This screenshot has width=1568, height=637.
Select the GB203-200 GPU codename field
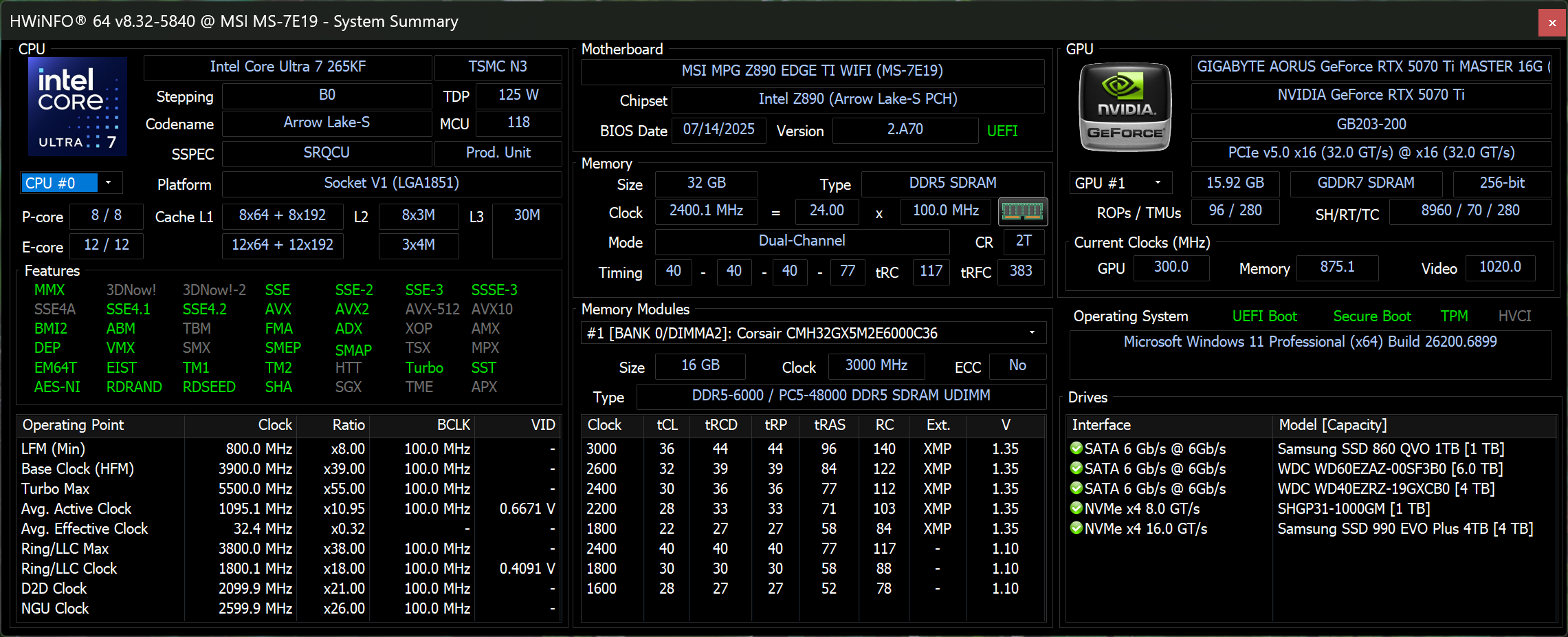[x=1371, y=125]
